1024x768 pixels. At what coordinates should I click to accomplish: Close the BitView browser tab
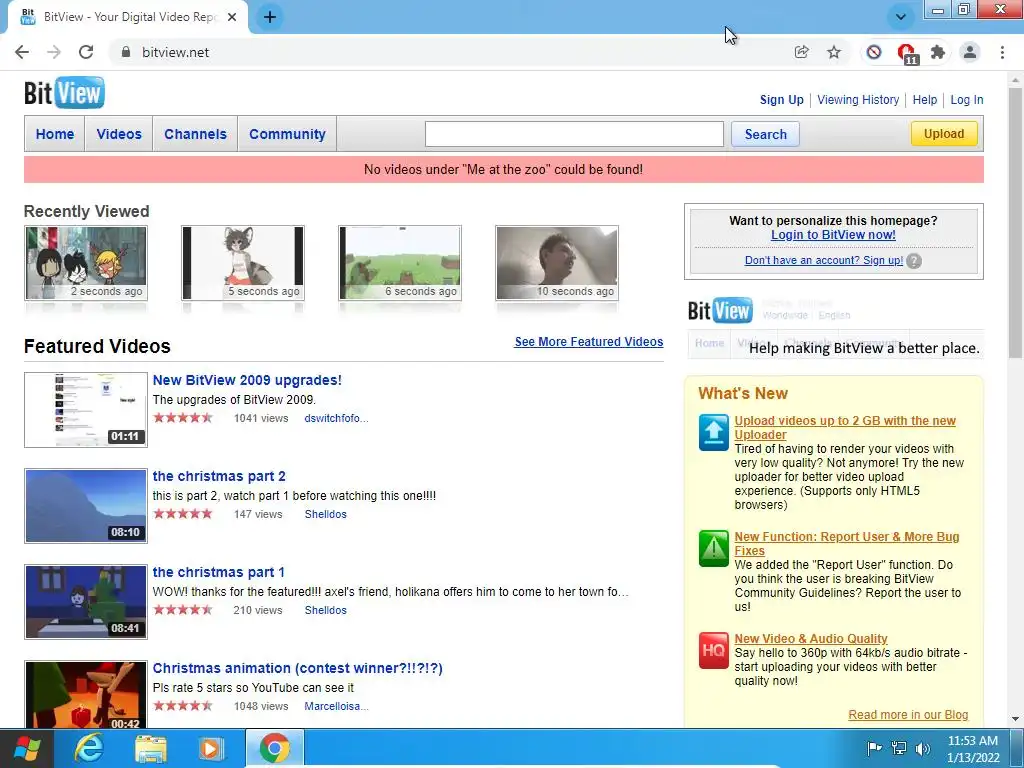click(x=232, y=17)
